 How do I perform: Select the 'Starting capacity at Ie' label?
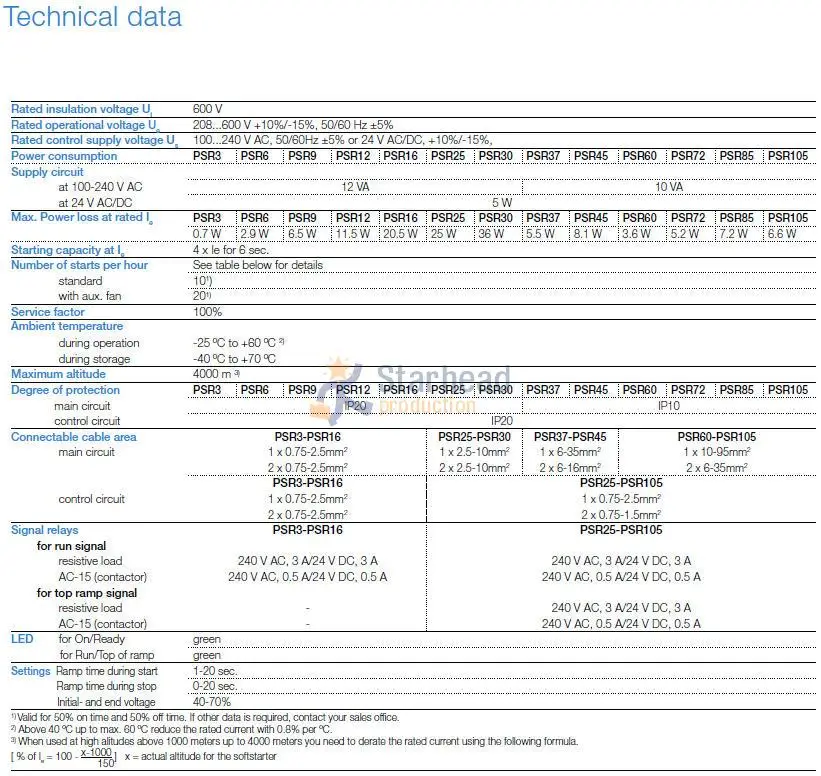[x=68, y=250]
